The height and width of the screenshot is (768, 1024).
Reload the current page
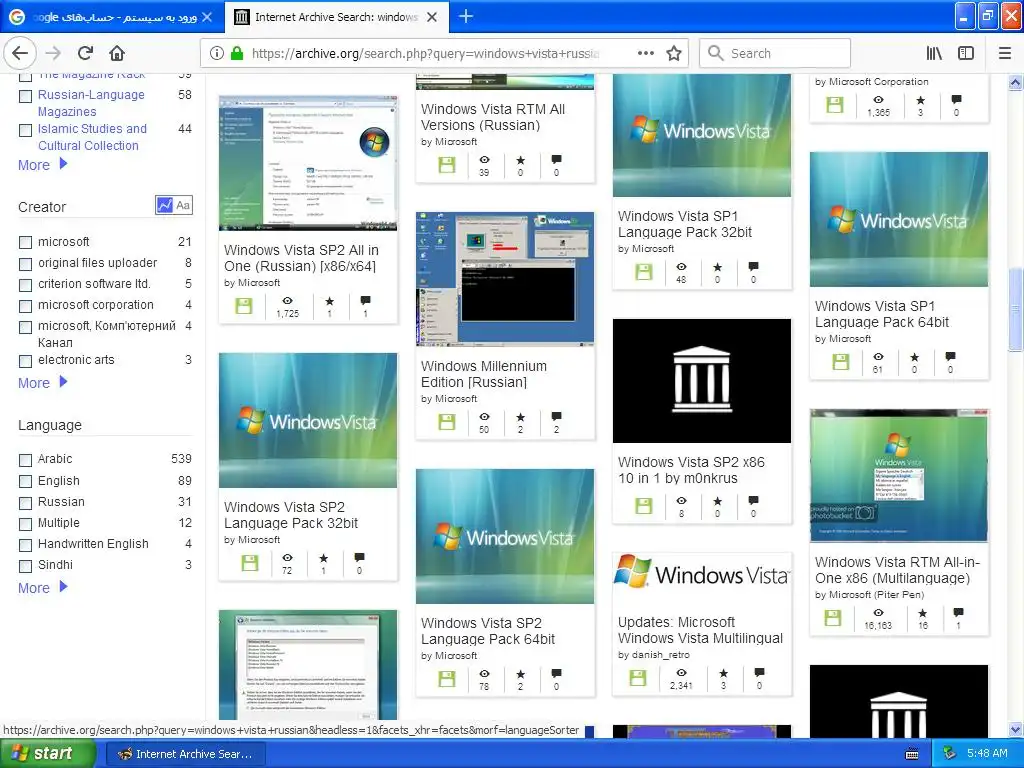click(x=86, y=53)
